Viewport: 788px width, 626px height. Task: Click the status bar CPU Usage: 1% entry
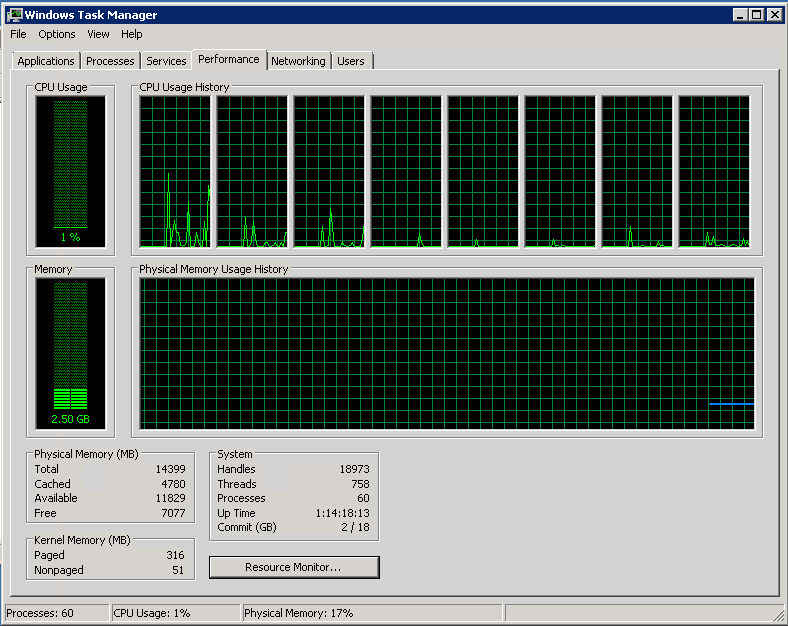tap(176, 613)
